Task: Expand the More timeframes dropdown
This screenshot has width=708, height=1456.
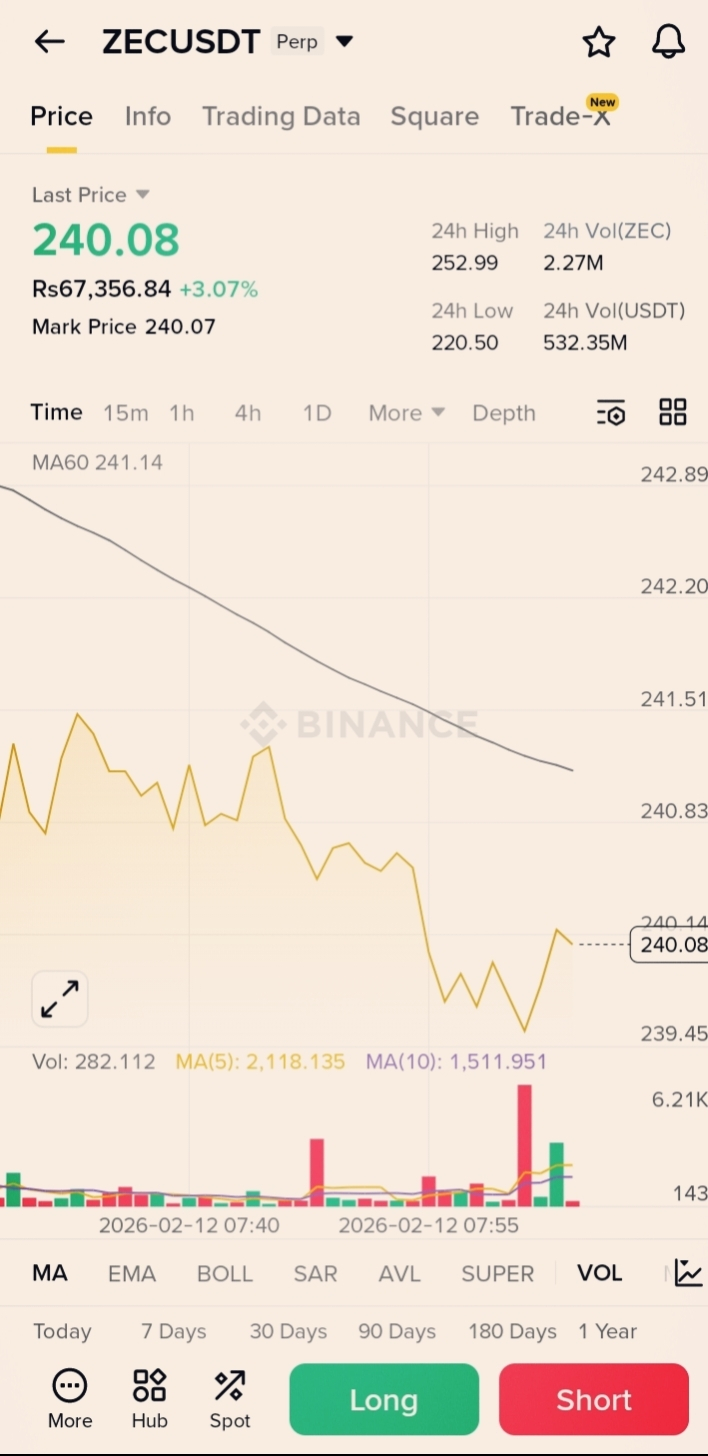Action: pos(406,413)
